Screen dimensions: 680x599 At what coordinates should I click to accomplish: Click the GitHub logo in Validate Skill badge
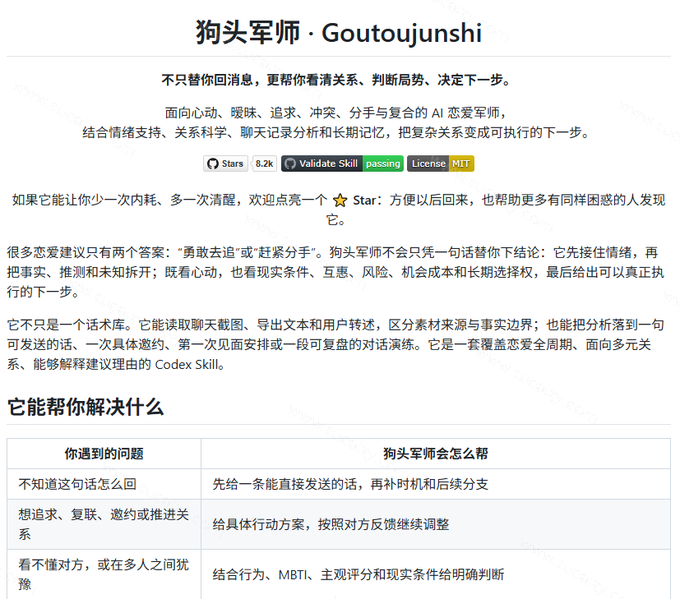coord(290,164)
